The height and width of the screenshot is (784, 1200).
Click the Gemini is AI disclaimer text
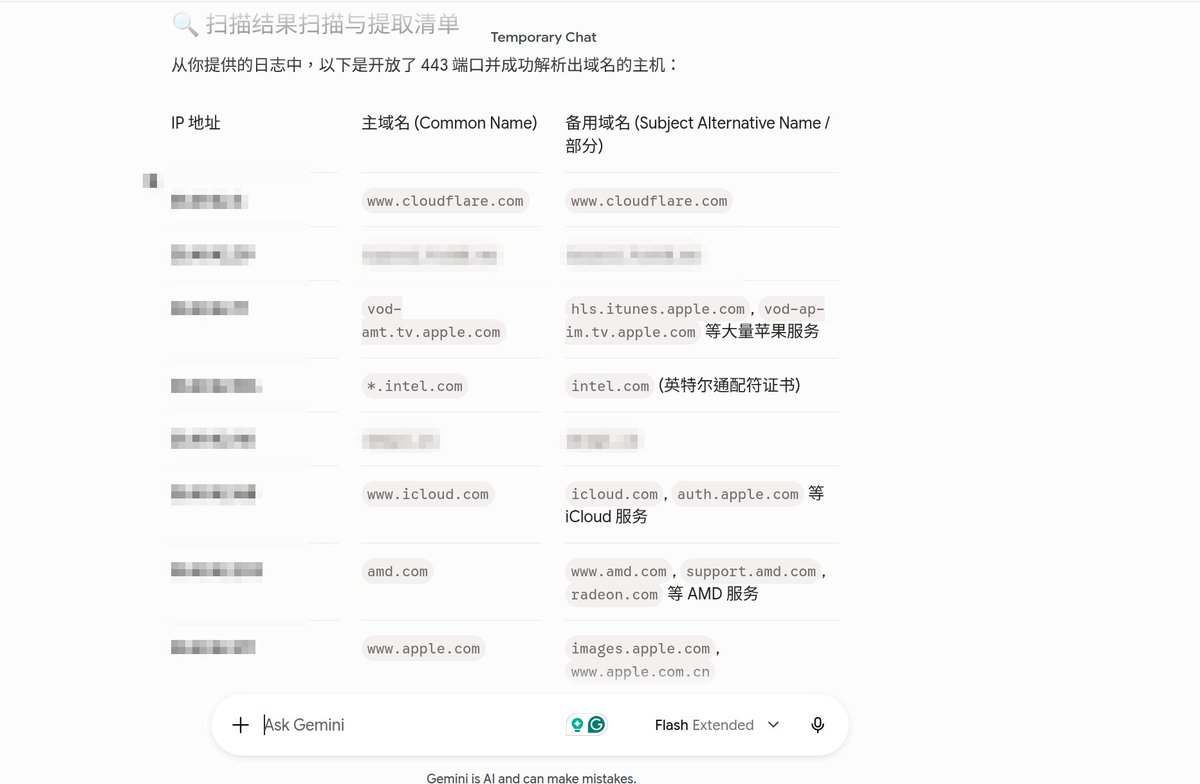[531, 777]
